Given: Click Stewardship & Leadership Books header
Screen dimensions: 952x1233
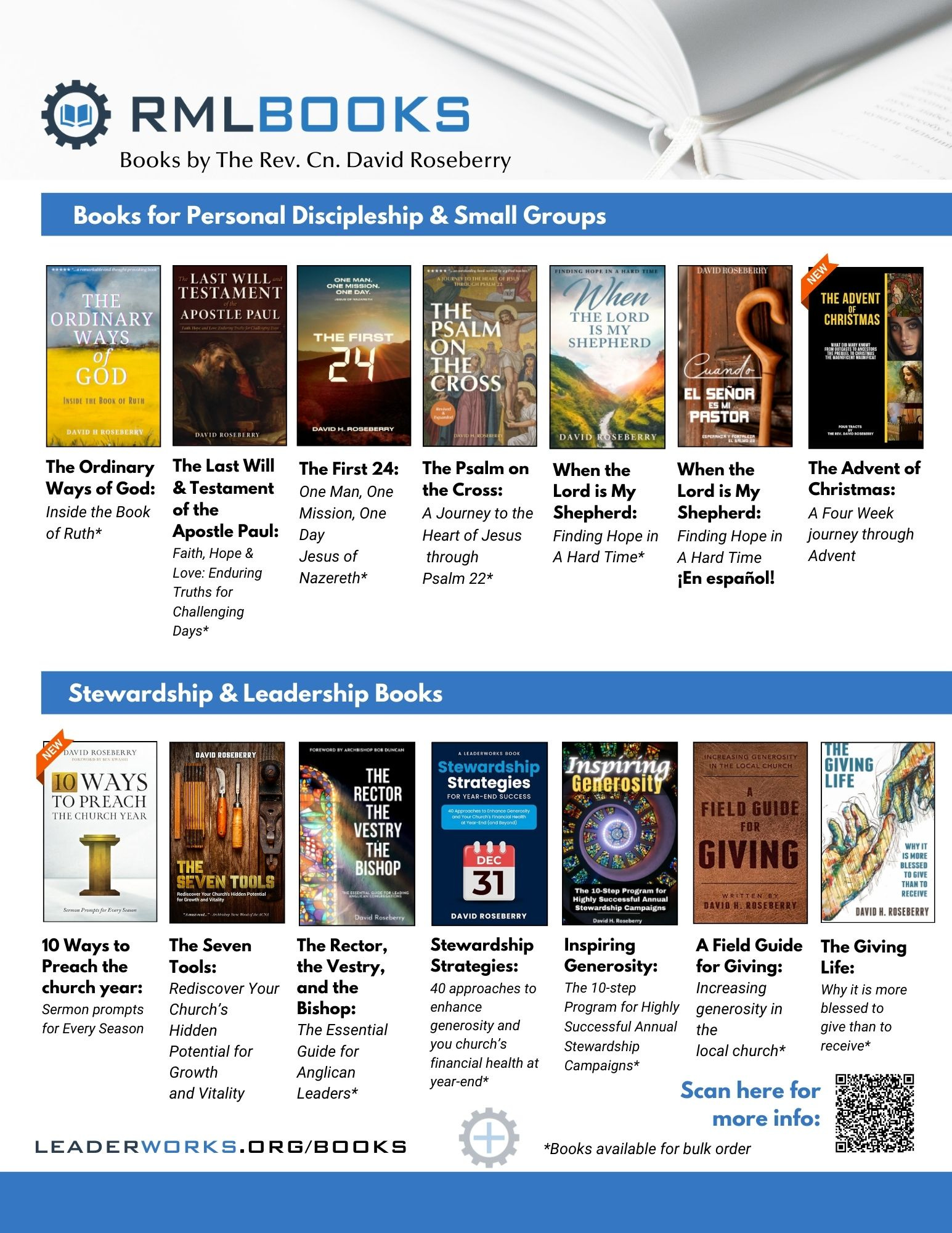Looking at the screenshot, I should (255, 693).
